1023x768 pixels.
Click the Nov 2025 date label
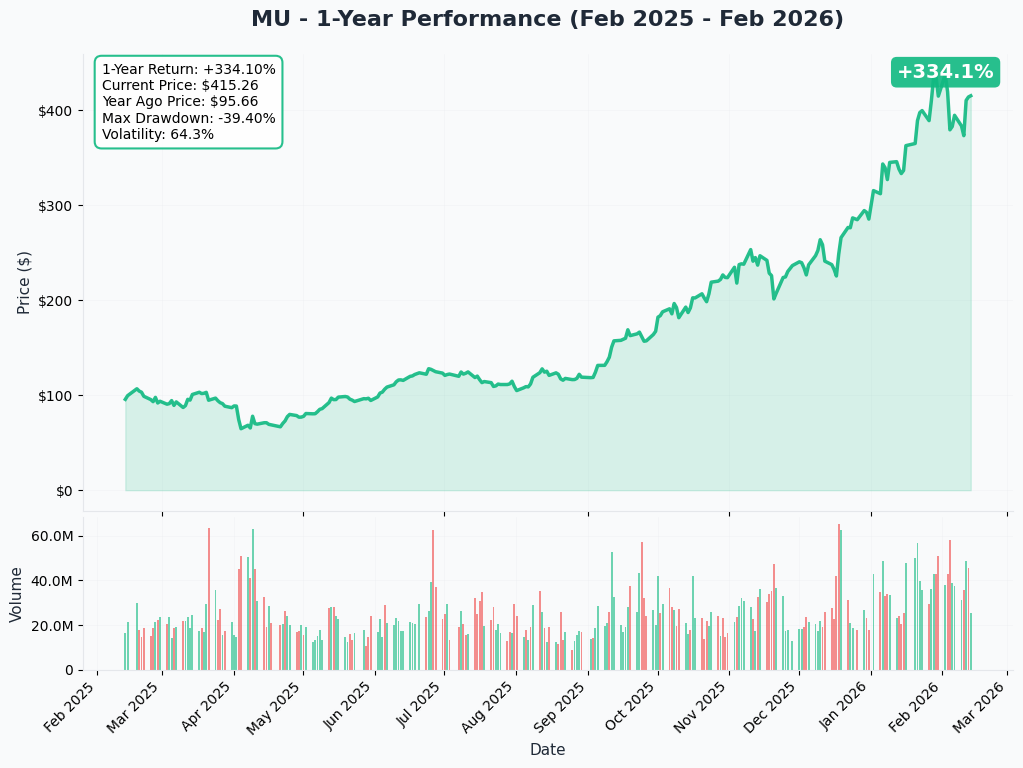coord(701,708)
